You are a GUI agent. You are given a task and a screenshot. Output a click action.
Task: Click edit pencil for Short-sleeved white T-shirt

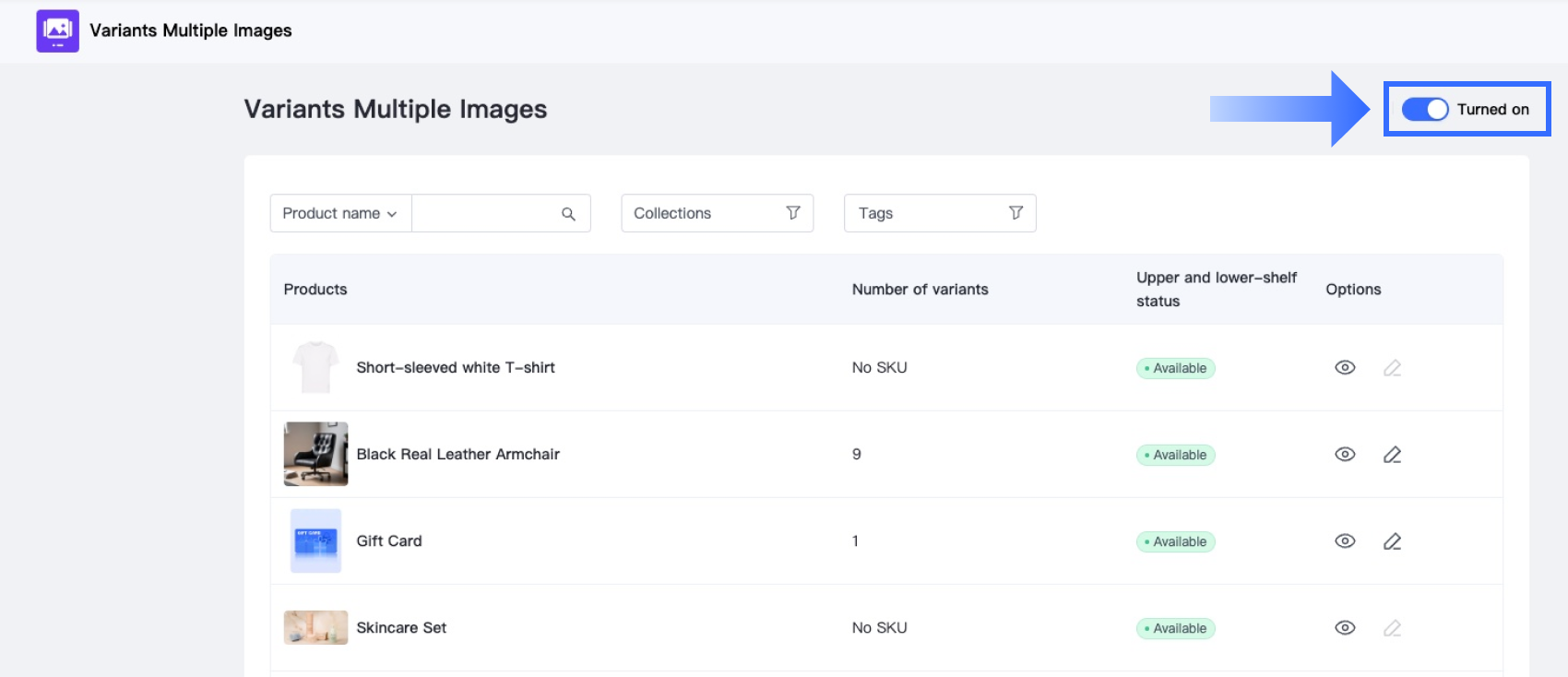click(1392, 368)
